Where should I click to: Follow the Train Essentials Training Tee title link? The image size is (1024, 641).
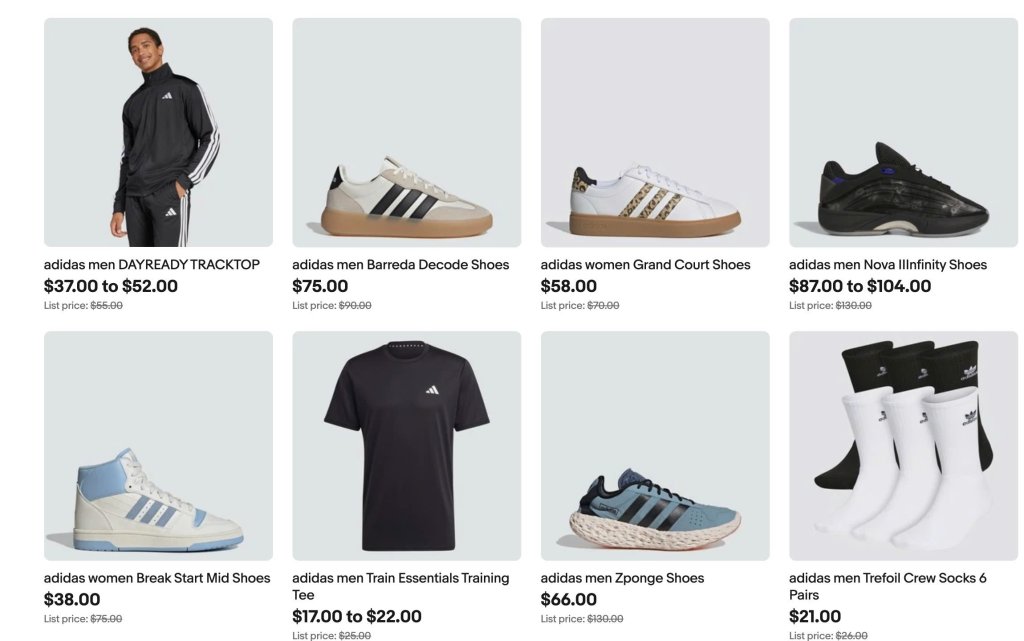click(x=400, y=586)
